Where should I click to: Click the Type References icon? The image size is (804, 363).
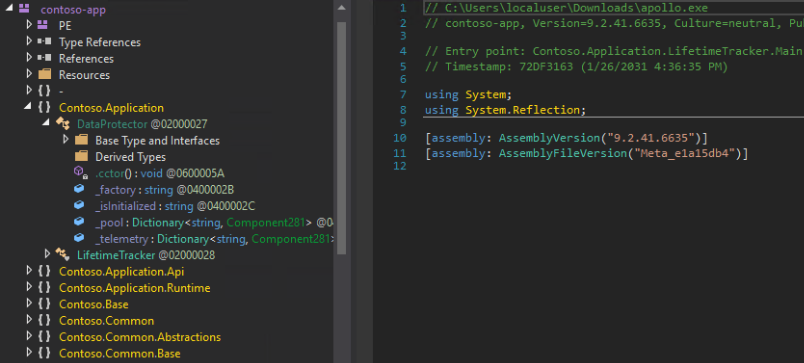(x=44, y=42)
